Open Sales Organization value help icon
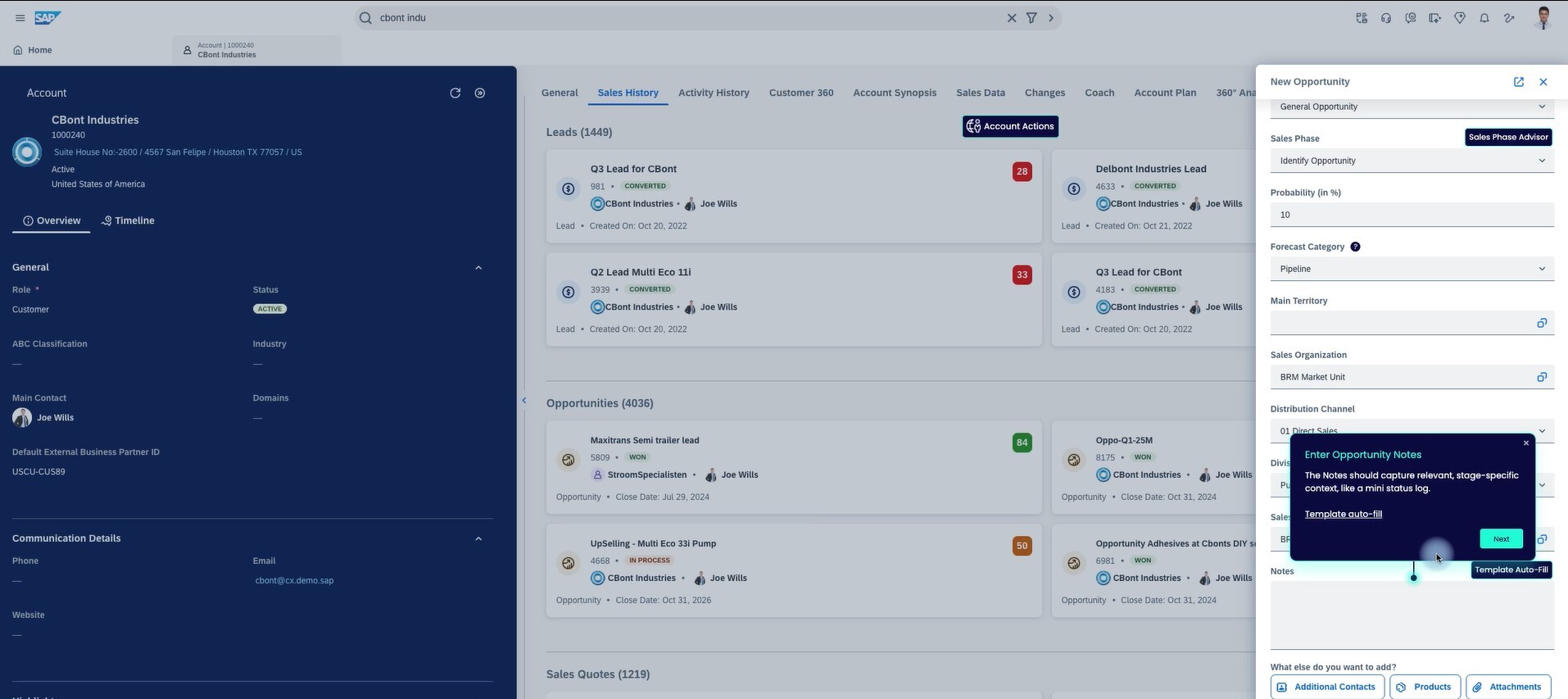The width and height of the screenshot is (1568, 699). click(1541, 377)
